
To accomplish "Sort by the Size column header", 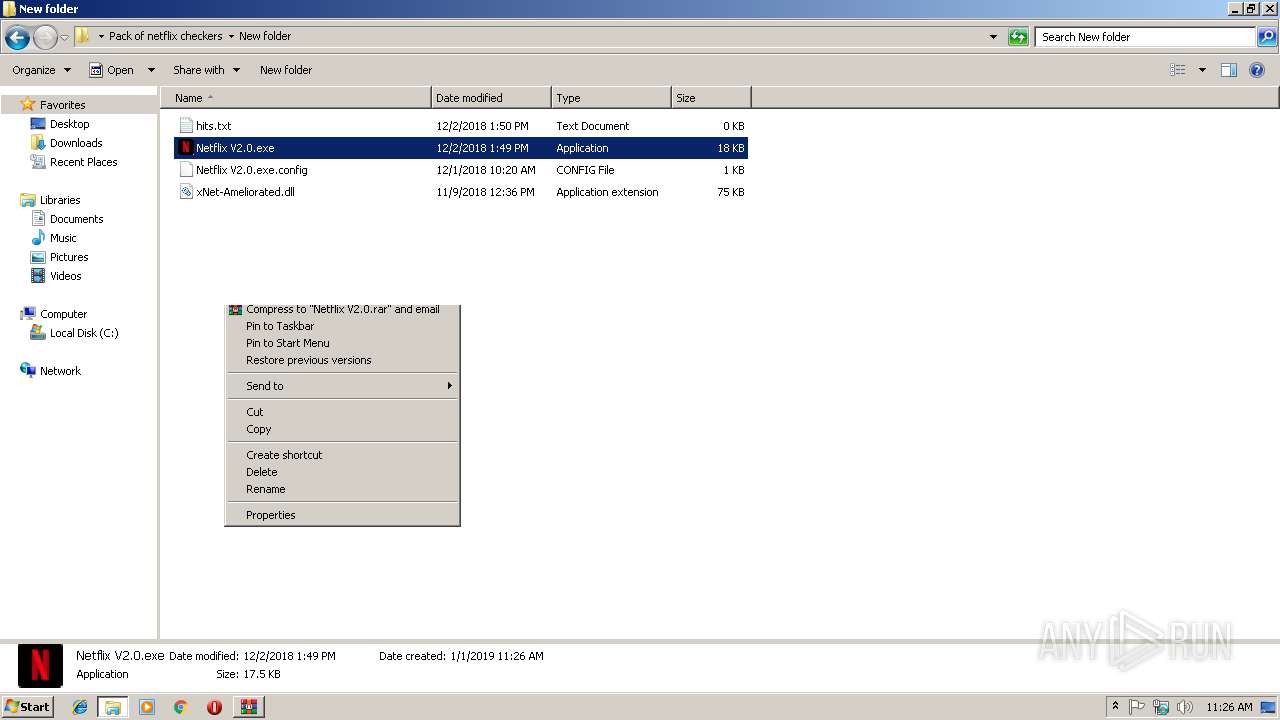I will coord(711,98).
